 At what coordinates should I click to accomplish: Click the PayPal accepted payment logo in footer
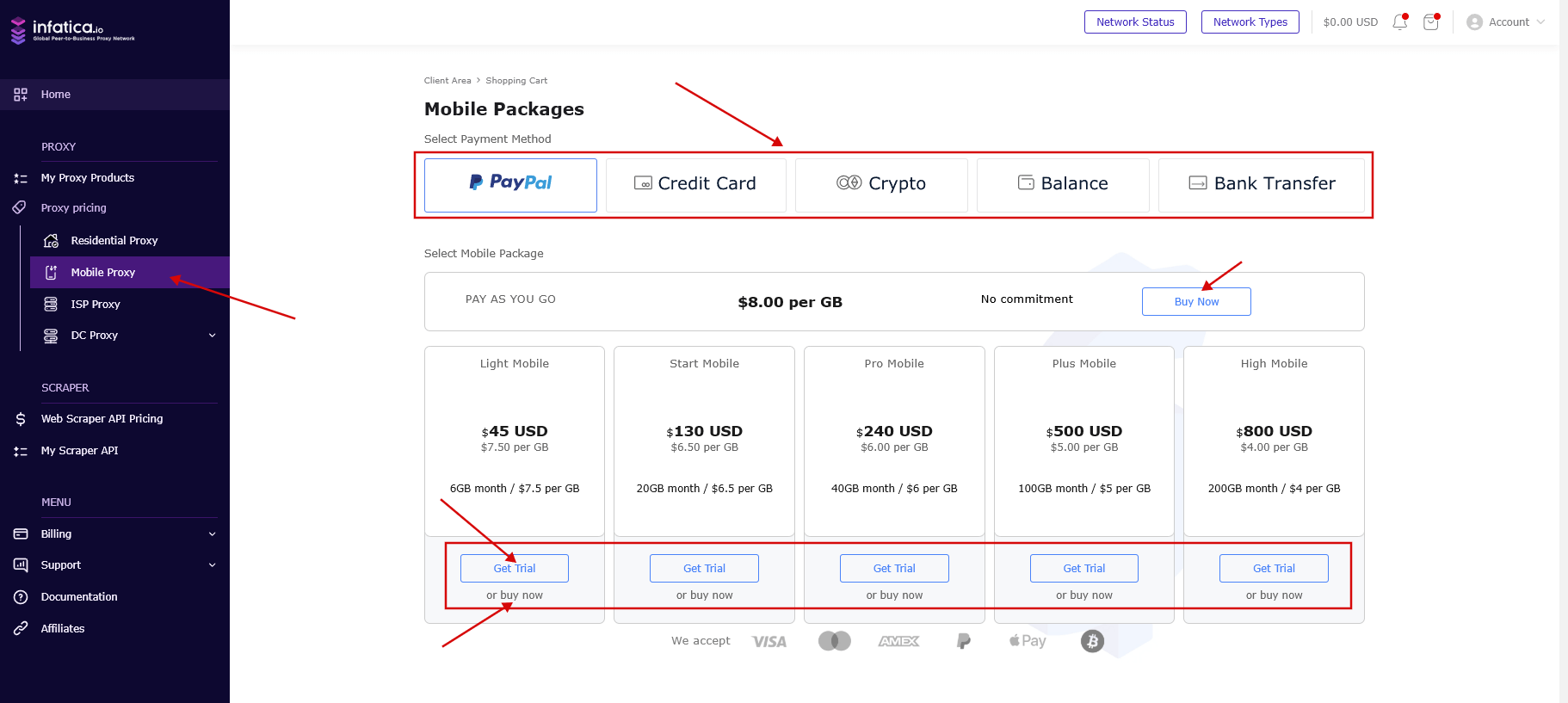tap(964, 641)
